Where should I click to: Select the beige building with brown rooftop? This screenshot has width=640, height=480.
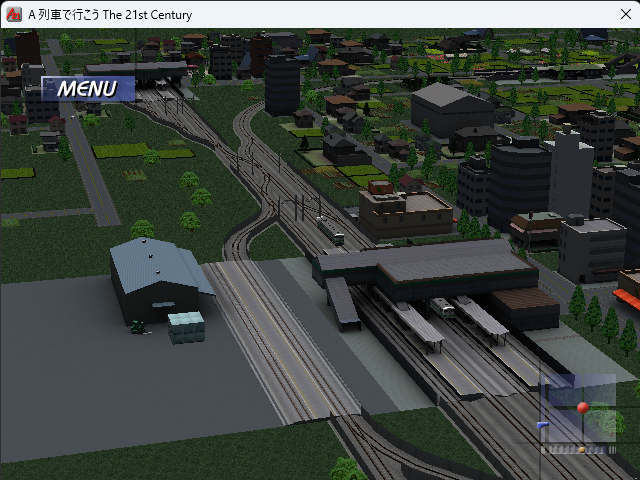click(x=405, y=207)
